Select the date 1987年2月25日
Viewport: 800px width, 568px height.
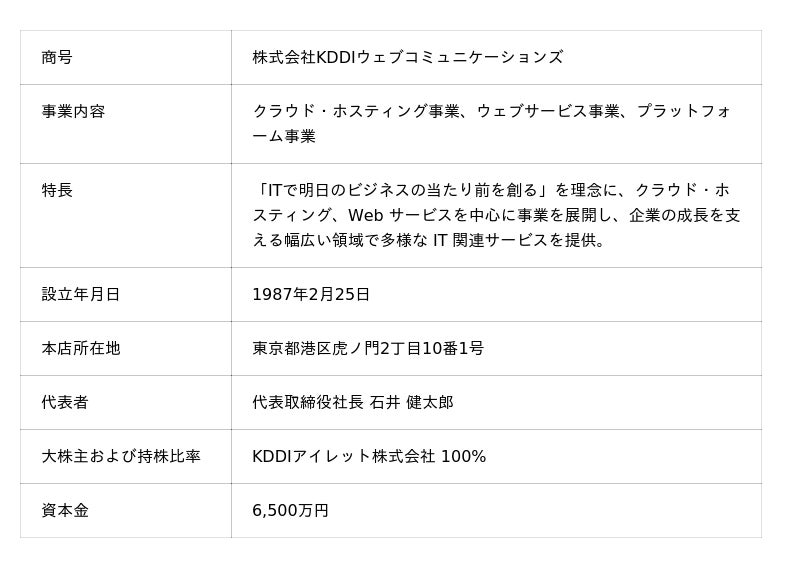pyautogui.click(x=311, y=295)
